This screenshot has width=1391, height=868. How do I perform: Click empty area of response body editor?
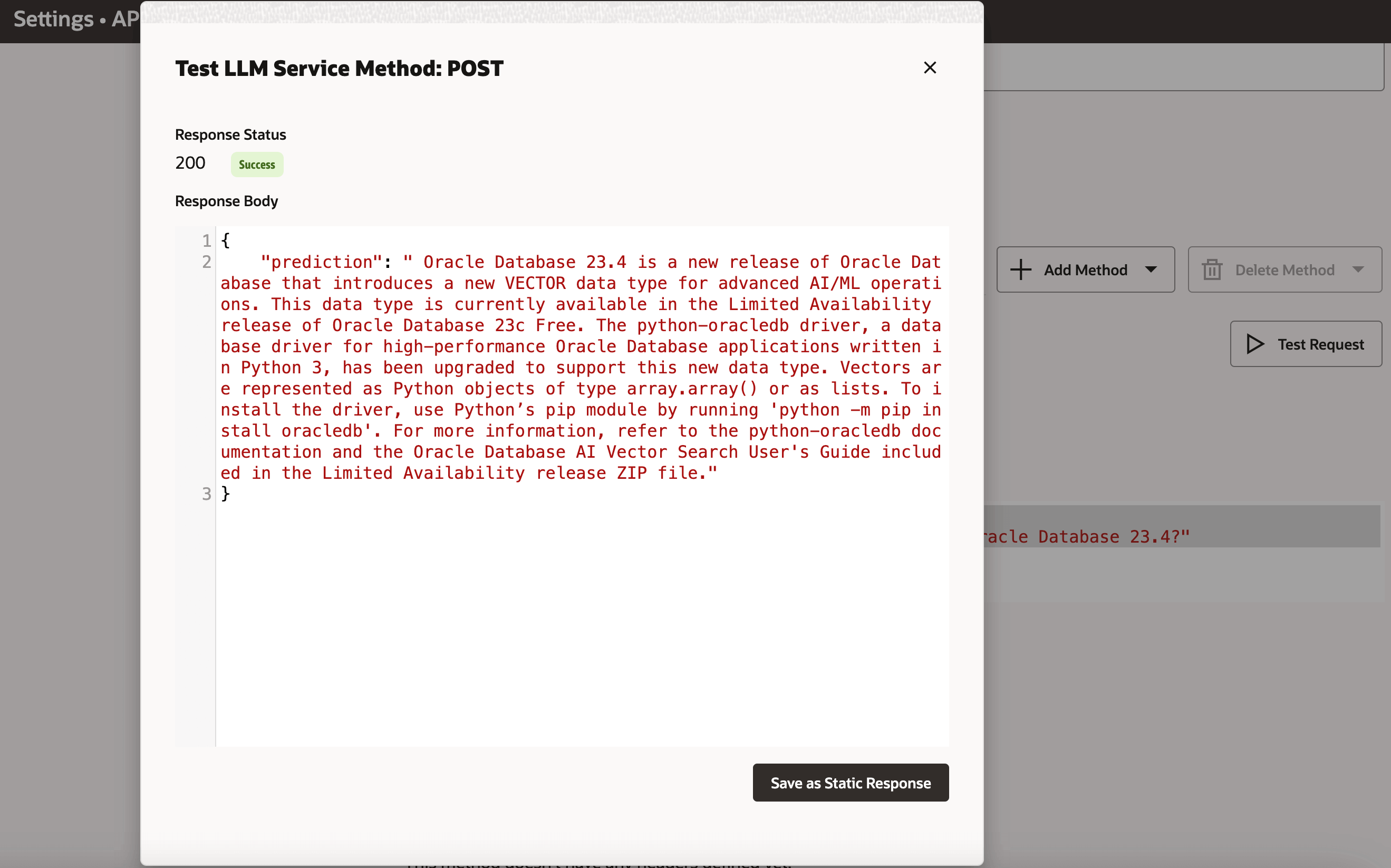coord(574,620)
